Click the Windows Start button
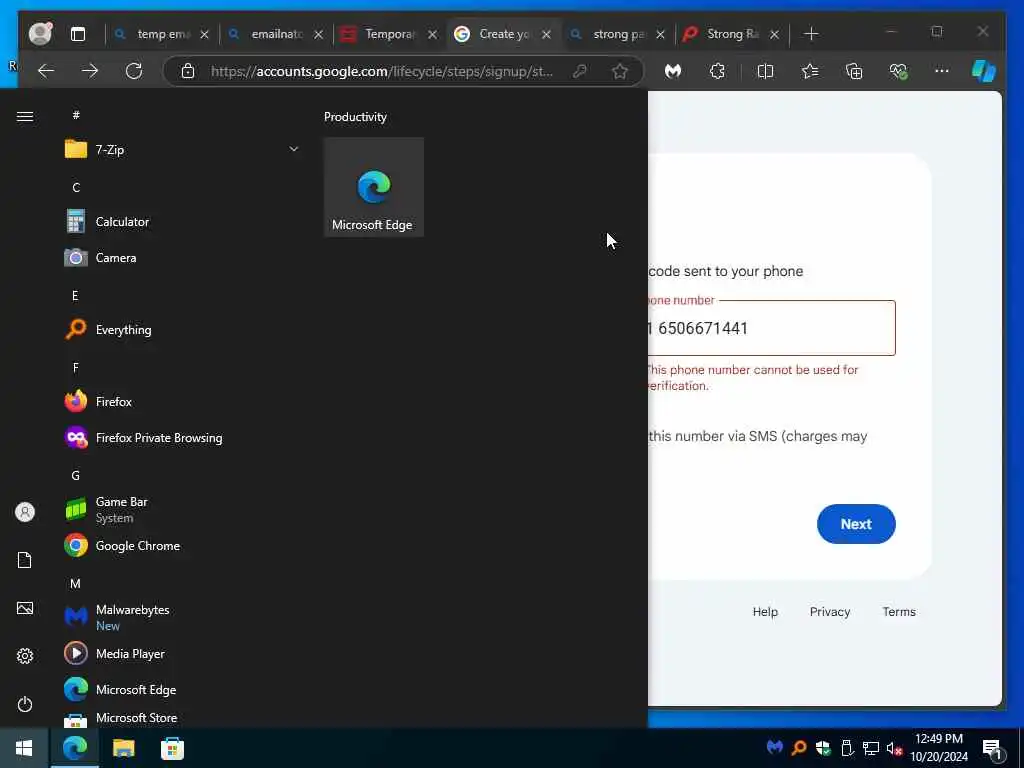This screenshot has height=768, width=1024. pyautogui.click(x=24, y=748)
